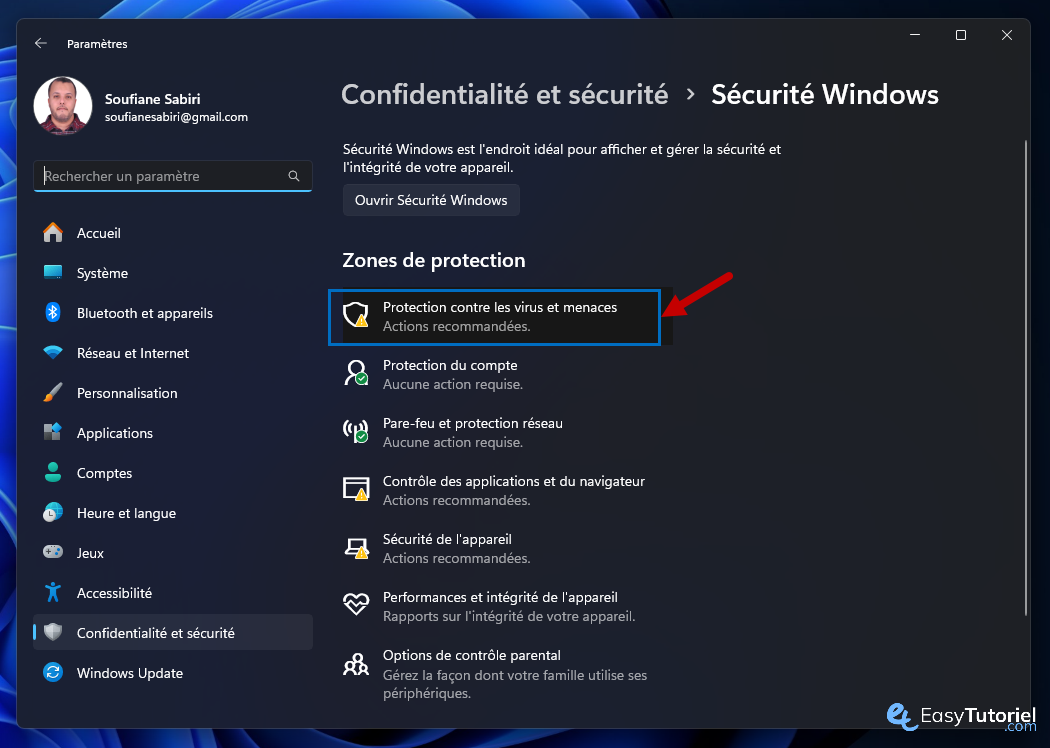Navigate to Confidentialité et sécurité breadcrumb

point(504,95)
